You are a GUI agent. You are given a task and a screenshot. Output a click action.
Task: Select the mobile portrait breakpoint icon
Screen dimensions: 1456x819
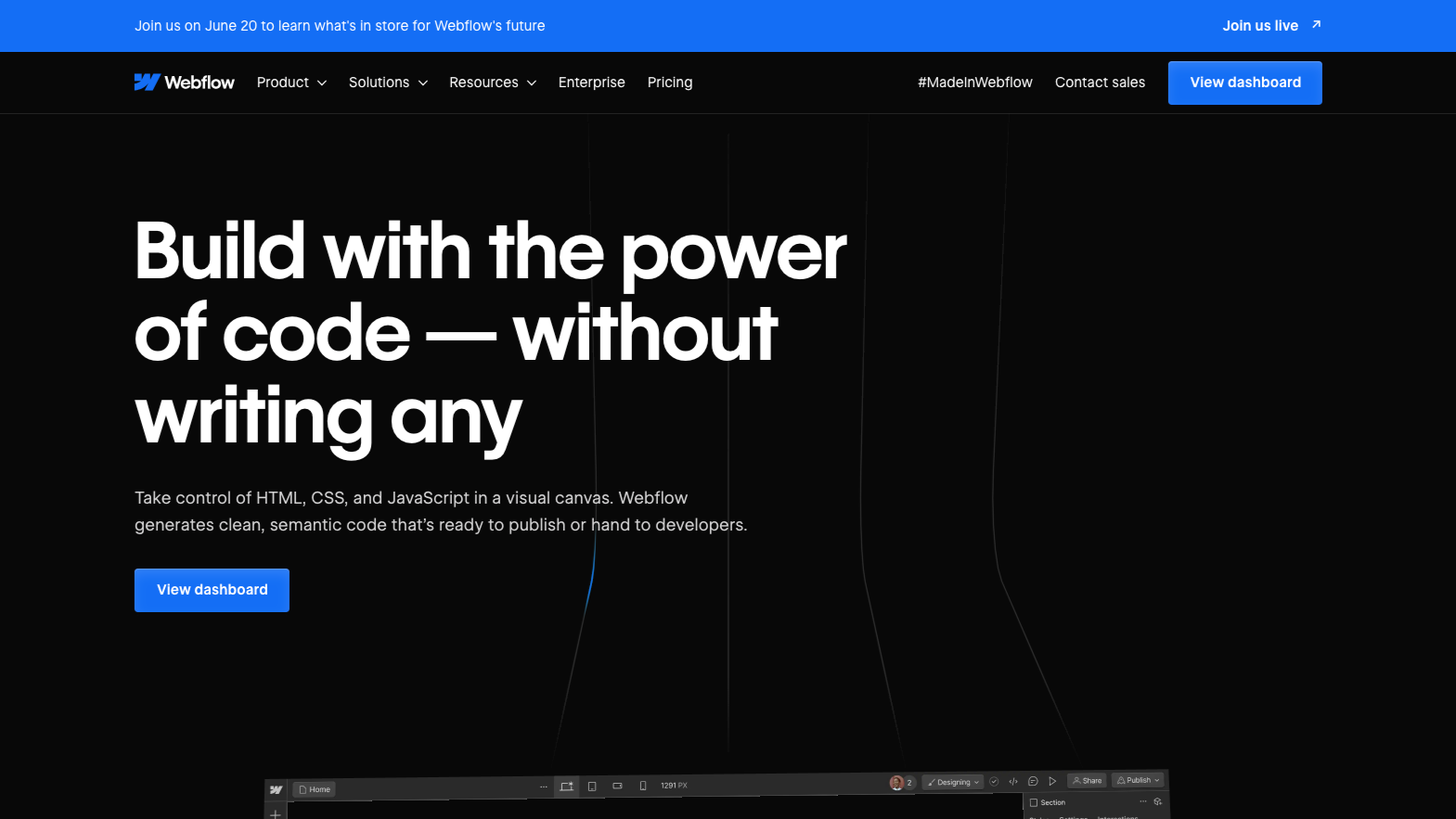pos(643,786)
